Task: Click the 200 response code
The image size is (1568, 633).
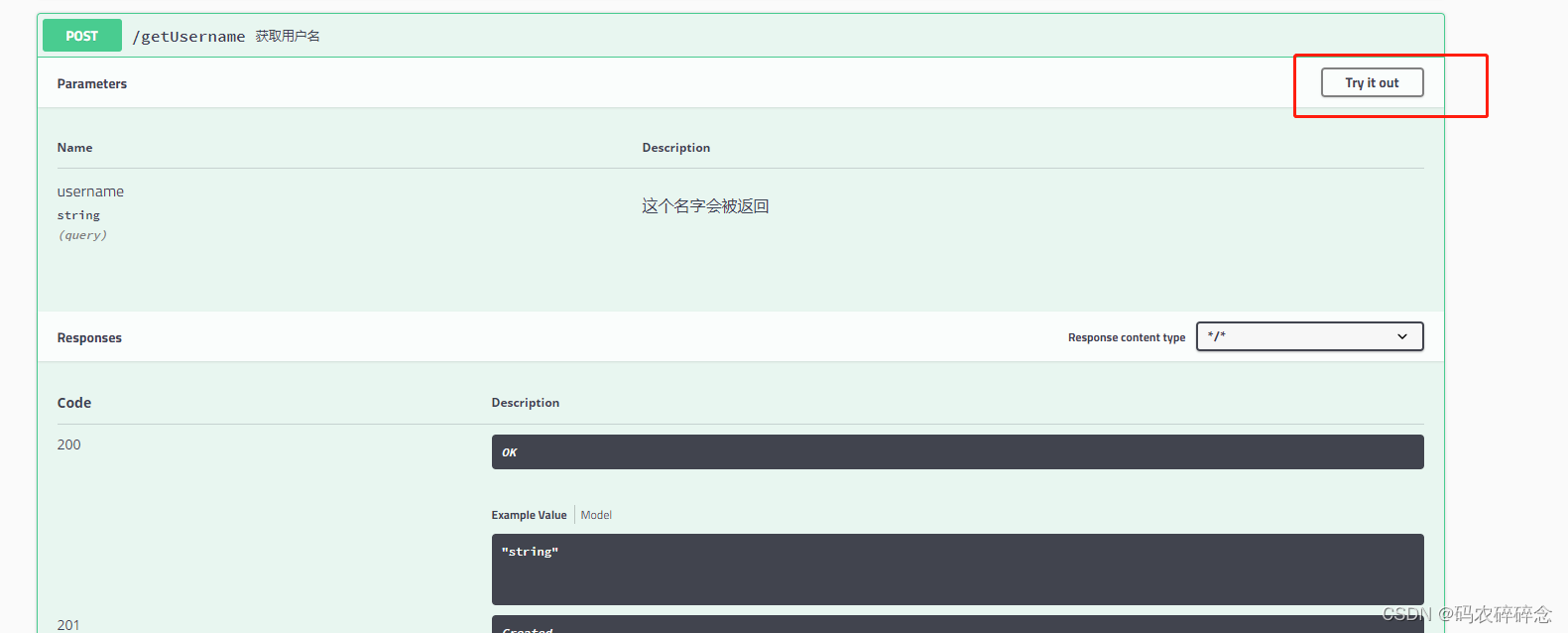Action: pos(68,444)
